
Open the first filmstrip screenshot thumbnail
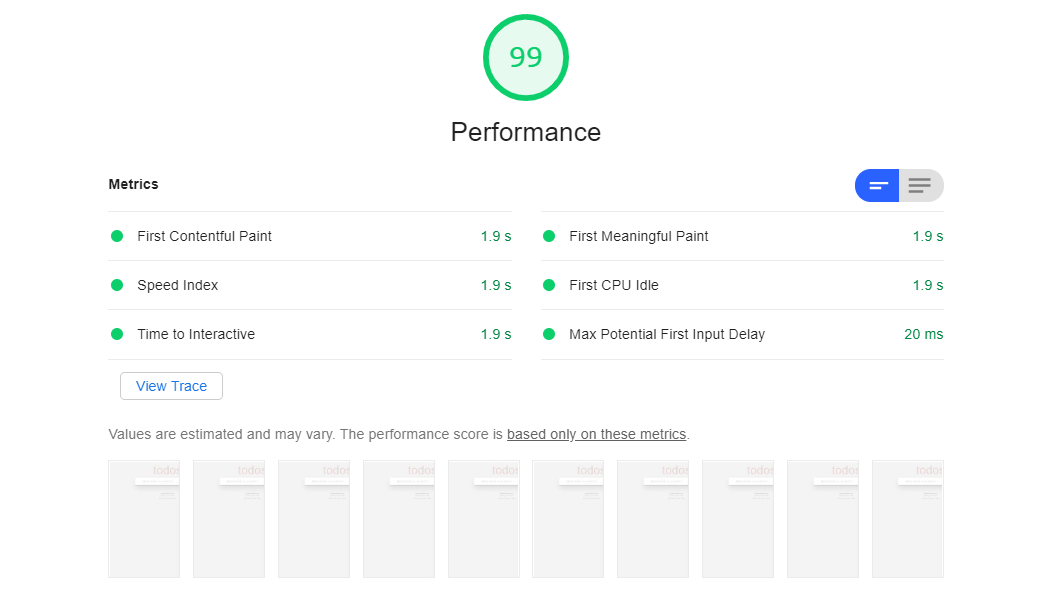tap(144, 519)
